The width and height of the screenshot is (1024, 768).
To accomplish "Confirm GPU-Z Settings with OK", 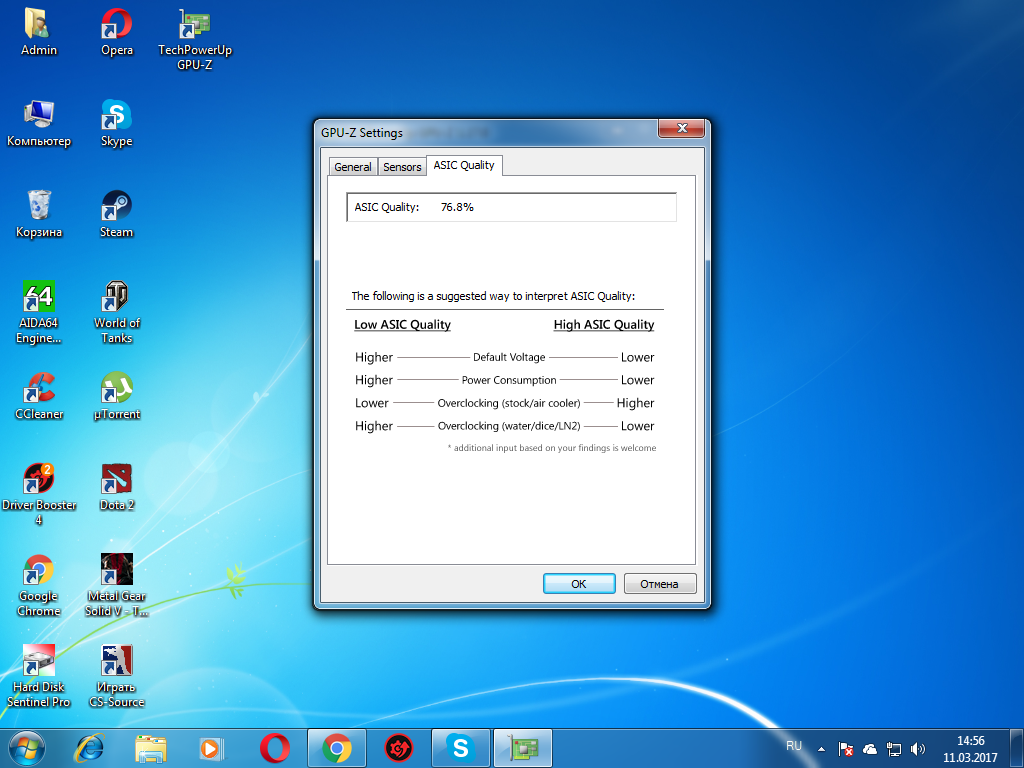I will 579,584.
